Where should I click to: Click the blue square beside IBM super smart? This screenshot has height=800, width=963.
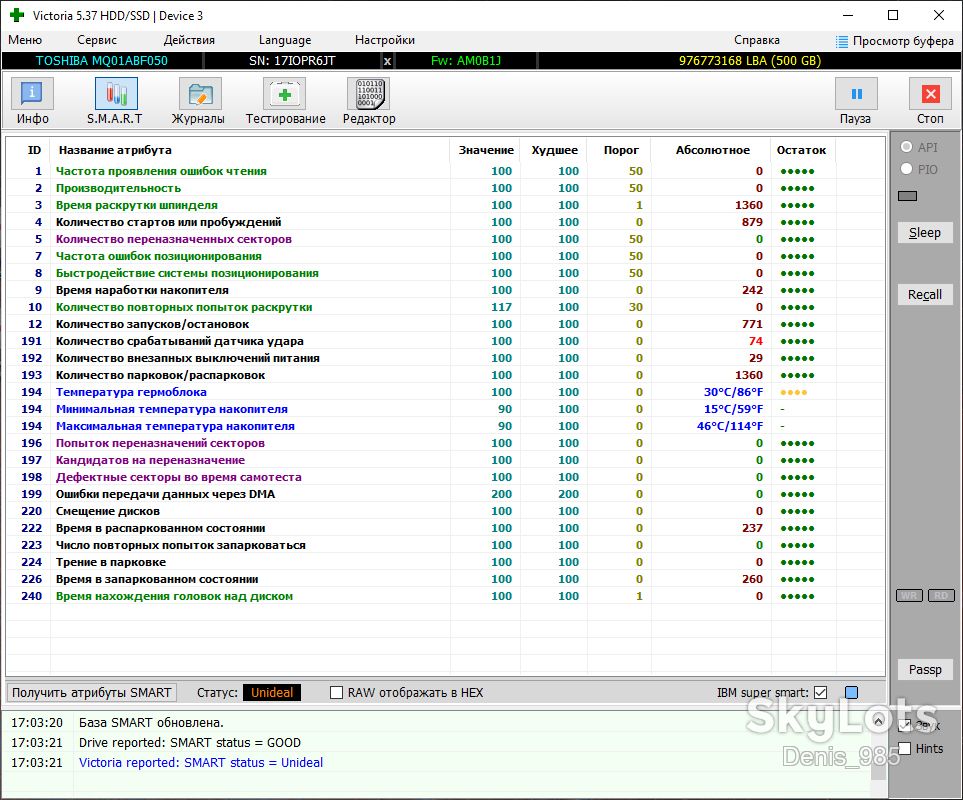851,693
